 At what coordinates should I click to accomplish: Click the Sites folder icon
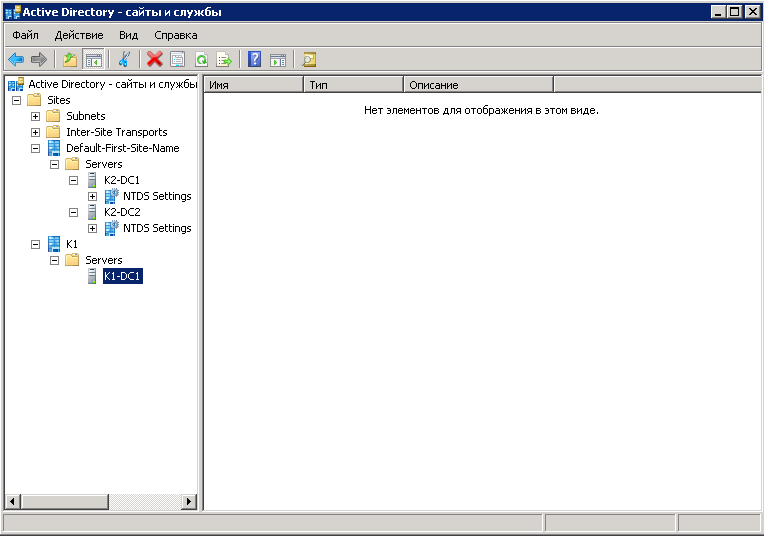coord(35,100)
